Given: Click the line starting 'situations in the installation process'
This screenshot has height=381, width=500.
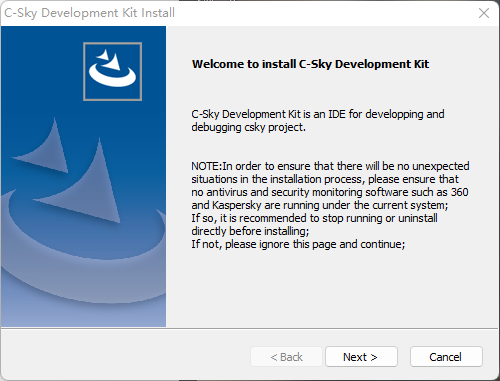Looking at the screenshot, I should [325, 179].
